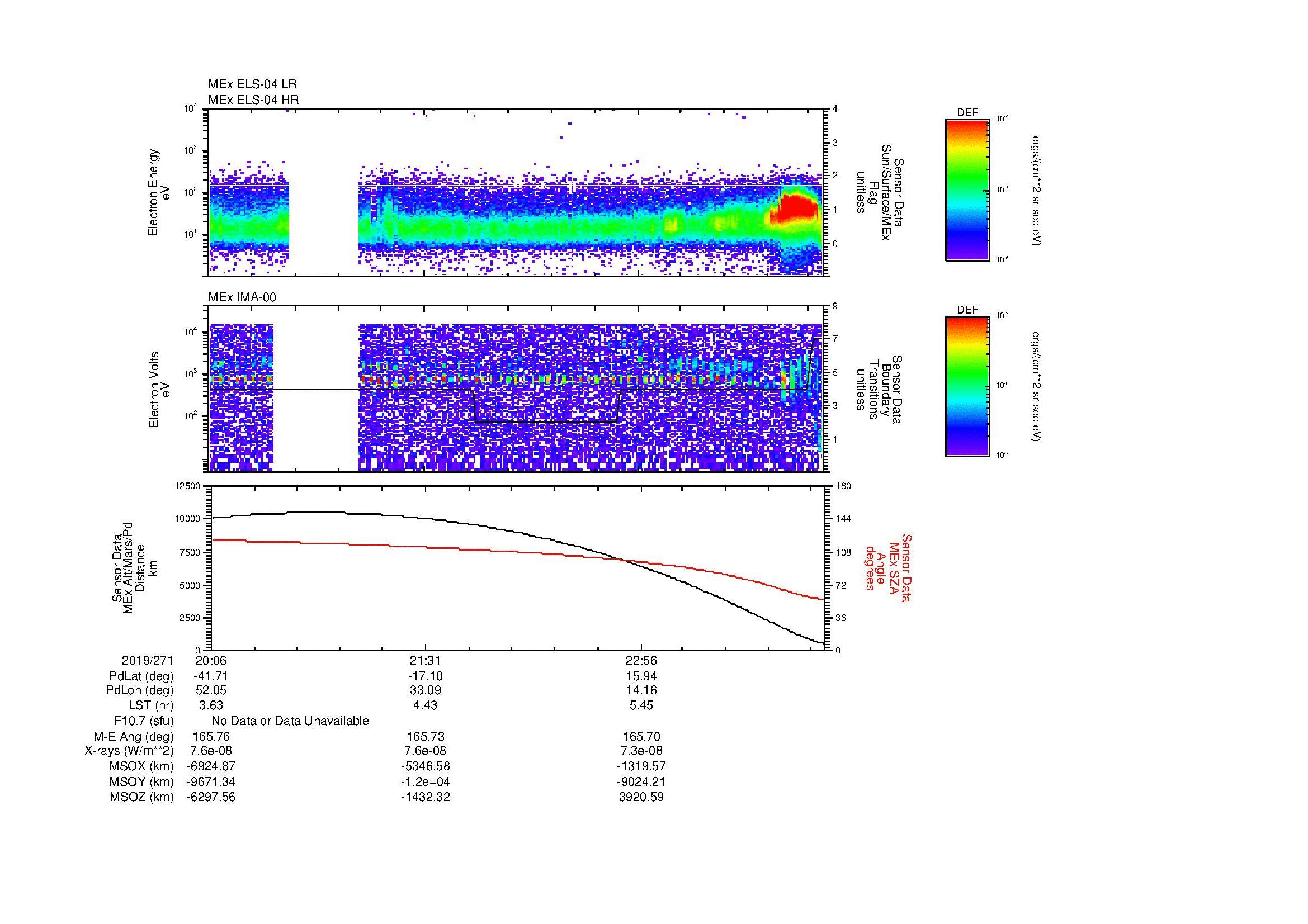Click the MSOX value '-6924.87'
1308x924 pixels.
[x=211, y=766]
